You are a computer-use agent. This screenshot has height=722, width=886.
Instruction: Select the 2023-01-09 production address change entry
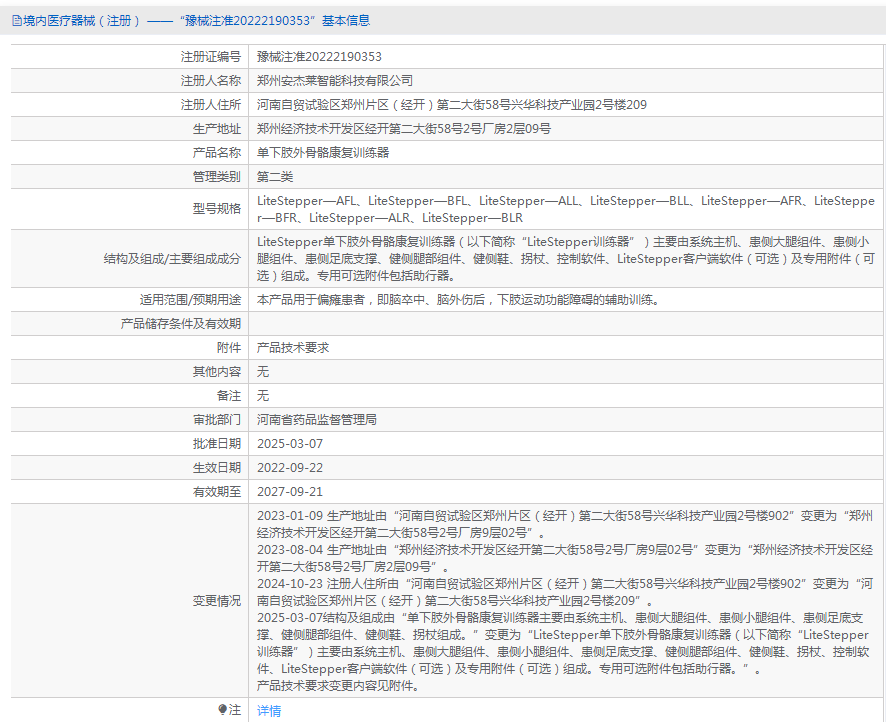tap(565, 524)
